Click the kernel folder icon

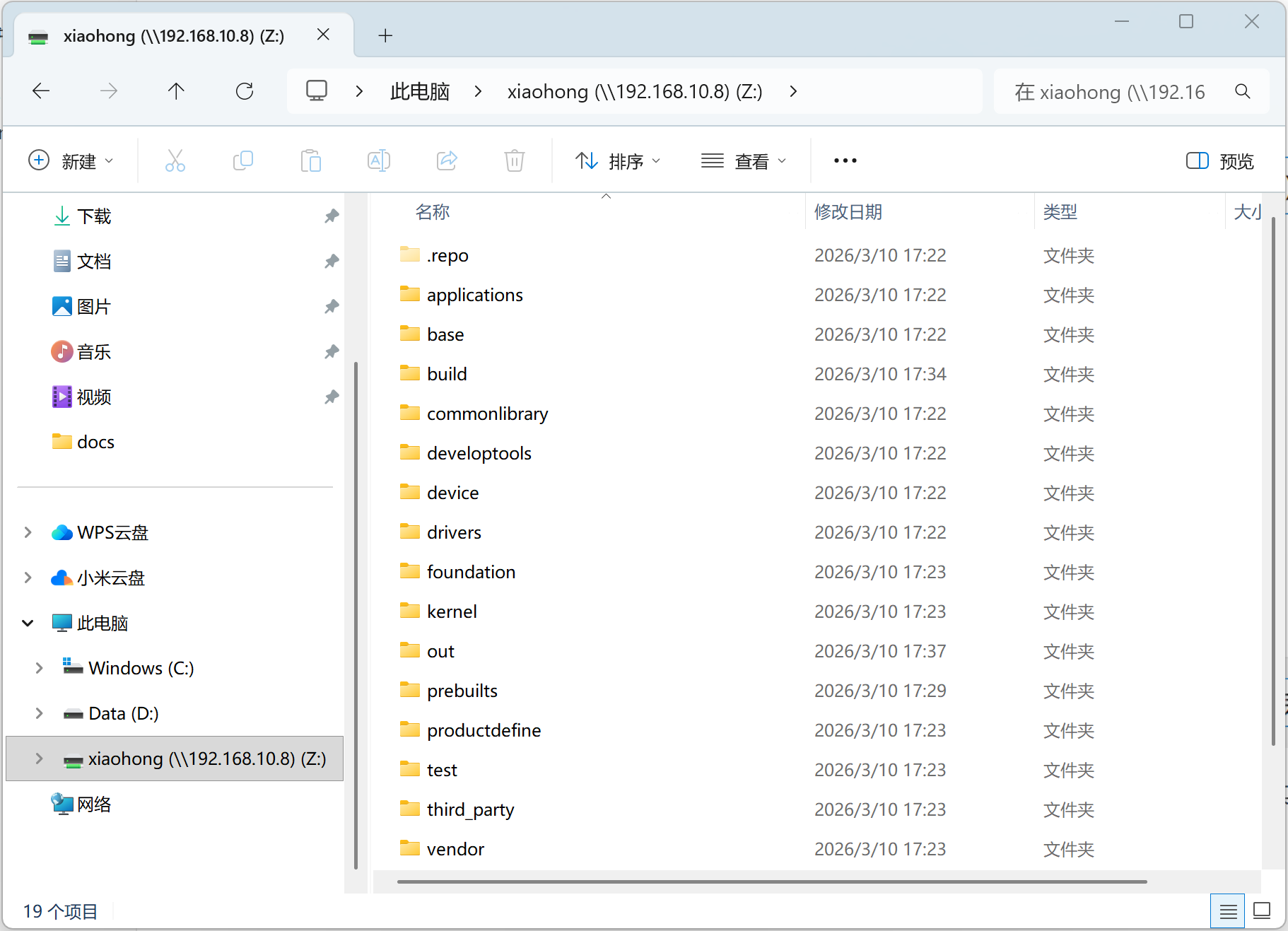coord(410,610)
